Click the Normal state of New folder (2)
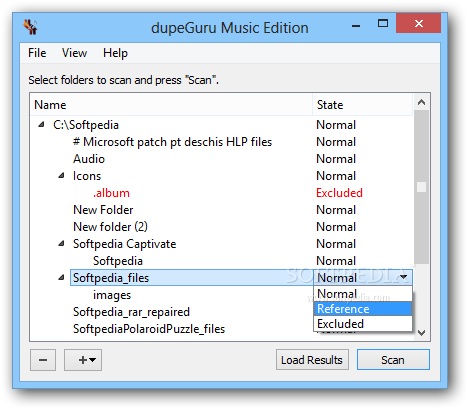Image resolution: width=468 pixels, height=409 pixels. click(336, 227)
